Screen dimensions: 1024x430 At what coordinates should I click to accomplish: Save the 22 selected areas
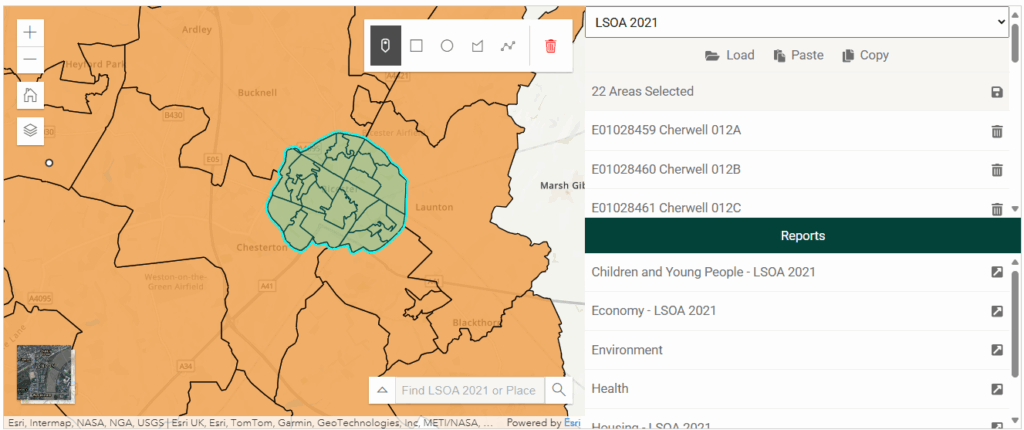[996, 92]
